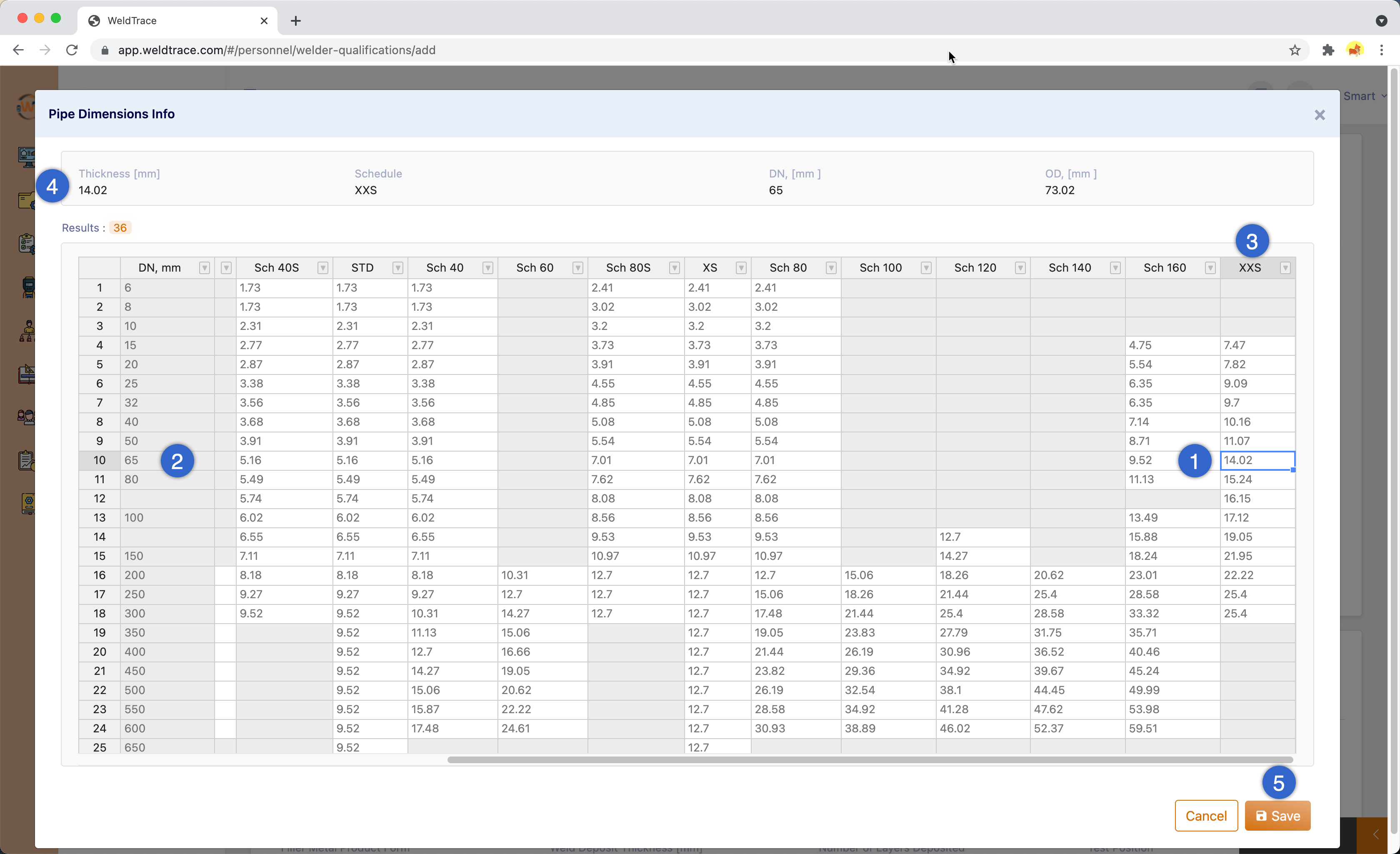Select Sch 120 cell 12.7 in row 14
This screenshot has width=1400, height=854.
pyautogui.click(x=983, y=537)
